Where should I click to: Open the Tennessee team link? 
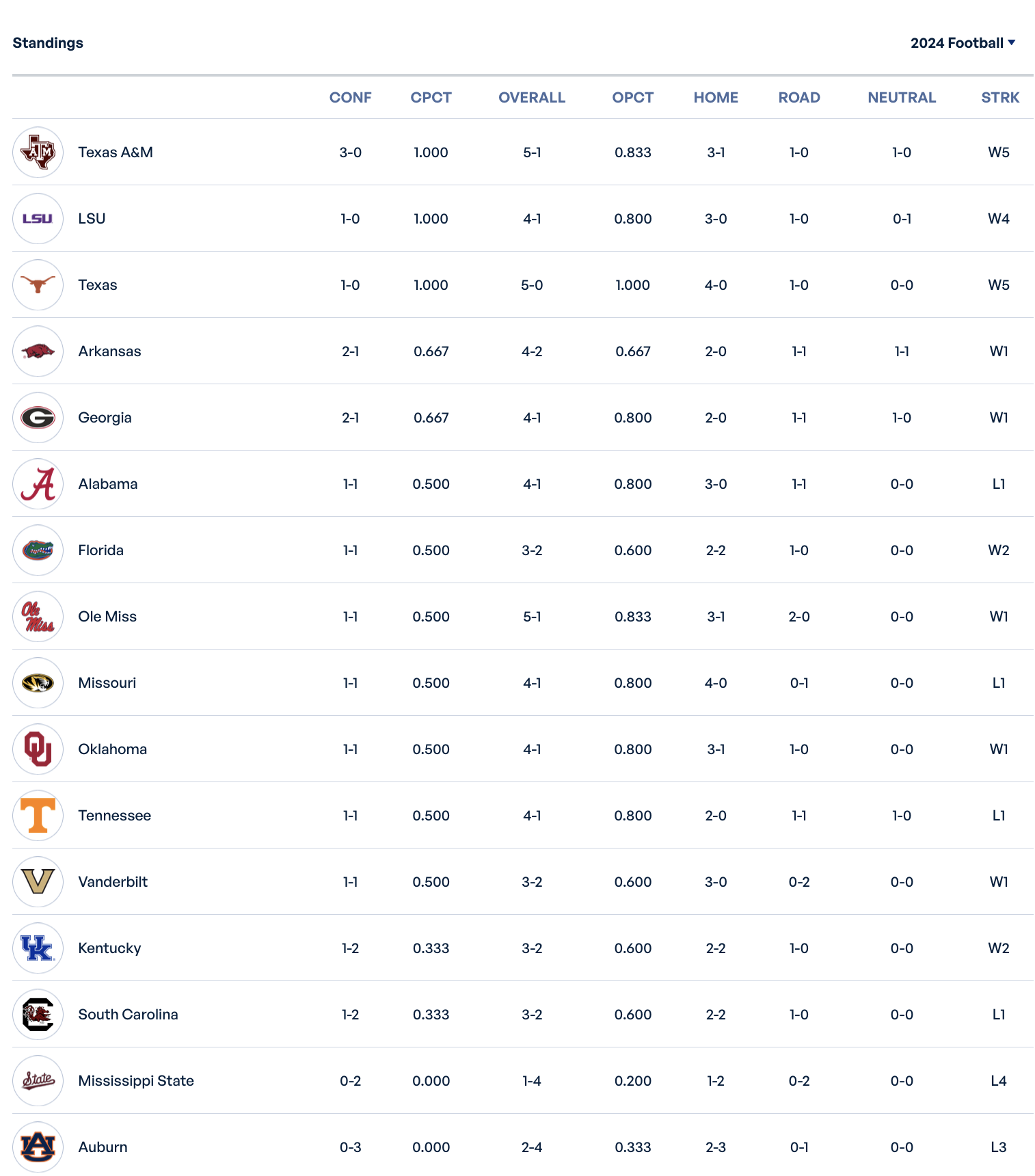(x=114, y=816)
